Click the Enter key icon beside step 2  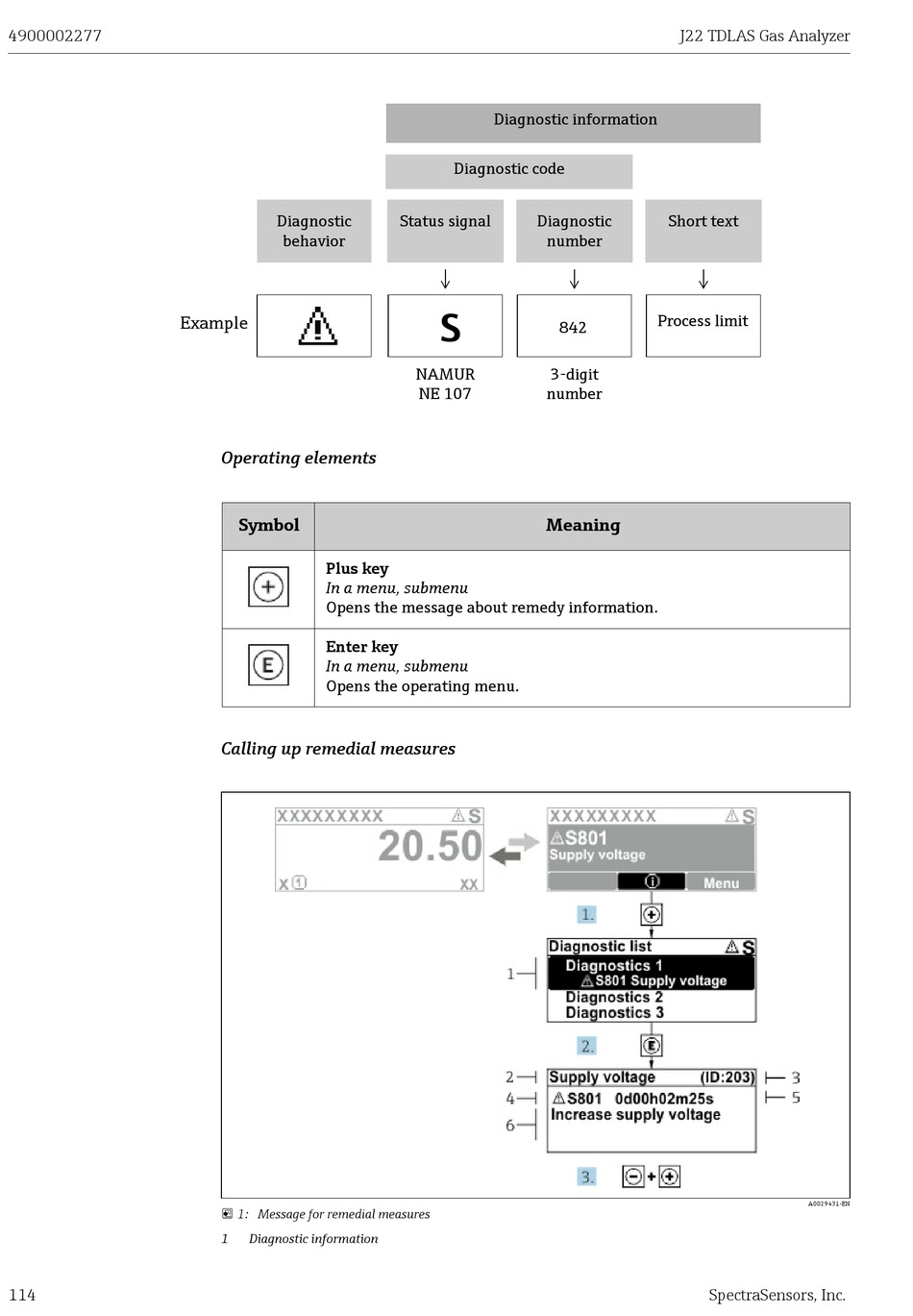click(x=652, y=1045)
